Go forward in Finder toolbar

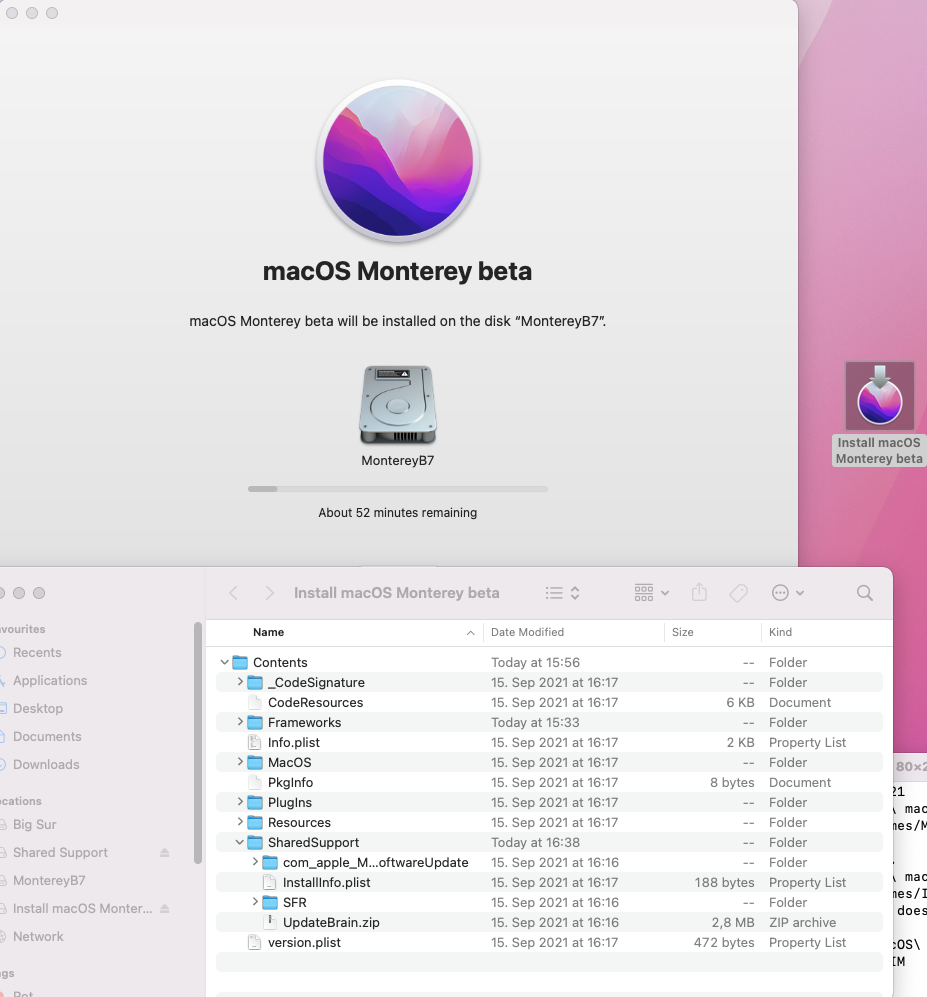tap(270, 593)
